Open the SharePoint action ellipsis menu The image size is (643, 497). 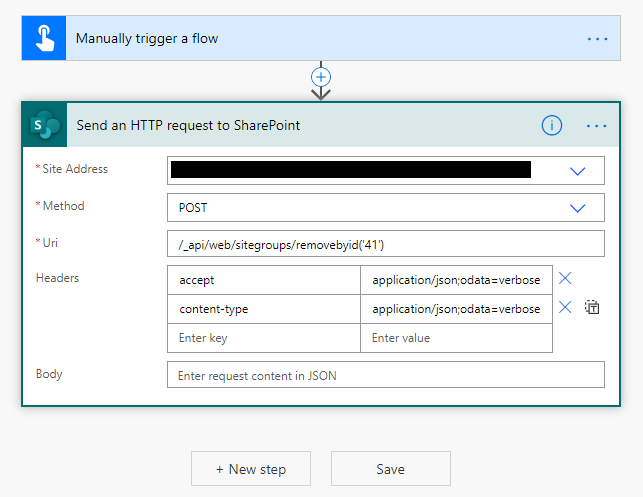(x=597, y=126)
